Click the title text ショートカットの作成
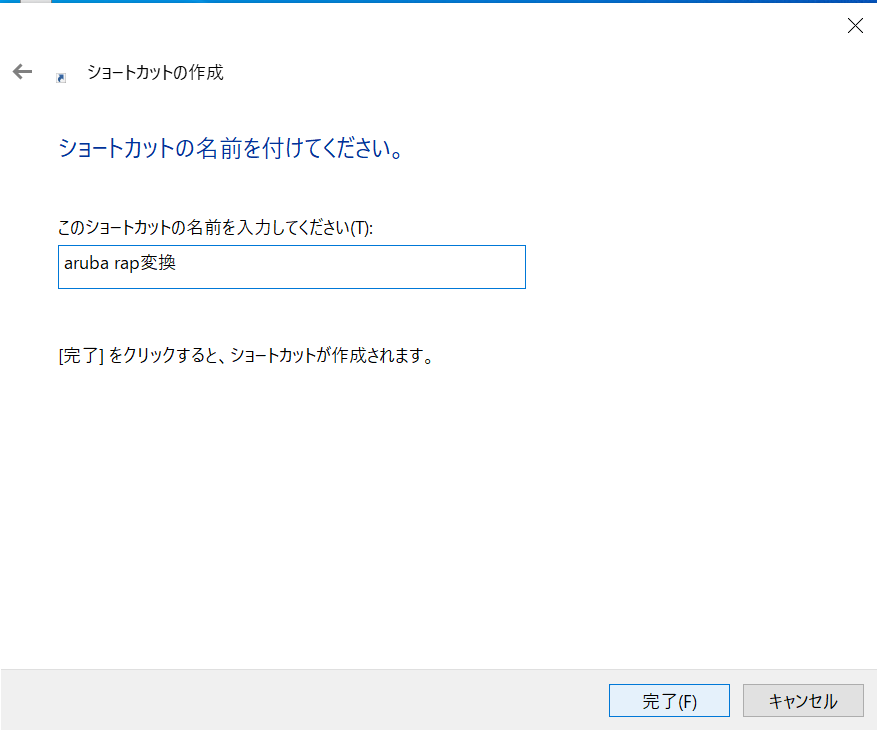 (x=155, y=72)
